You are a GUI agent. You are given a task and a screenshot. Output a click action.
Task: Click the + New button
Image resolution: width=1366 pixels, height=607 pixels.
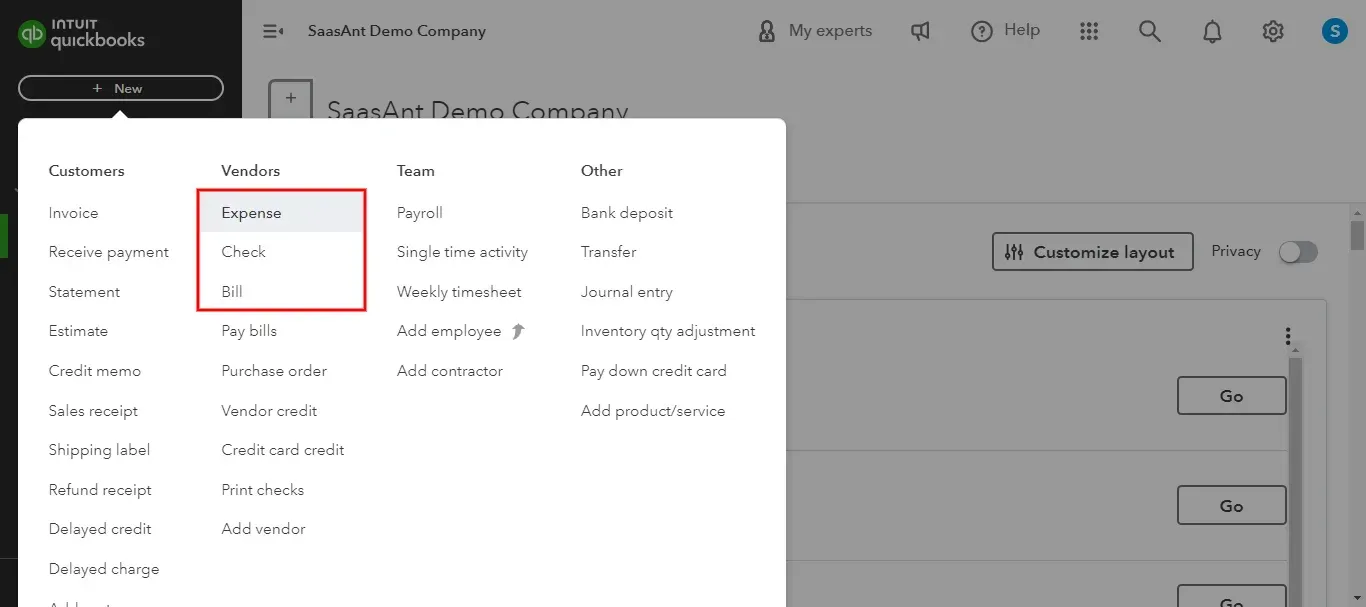tap(121, 88)
